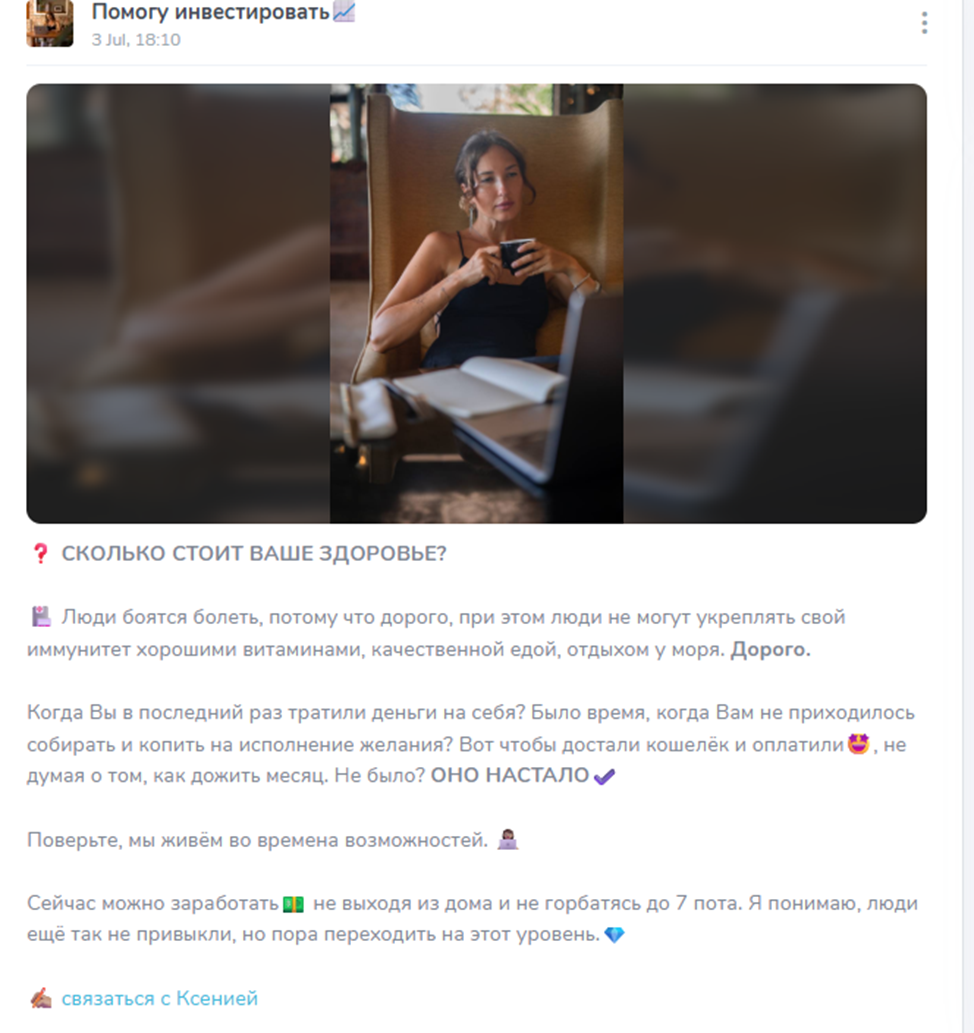This screenshot has width=974, height=1033.
Task: Click the heading 'СКОЛЬКО СТОИТ ВАШЕ ЗДОРОВЬЕ?'
Action: pos(254,553)
